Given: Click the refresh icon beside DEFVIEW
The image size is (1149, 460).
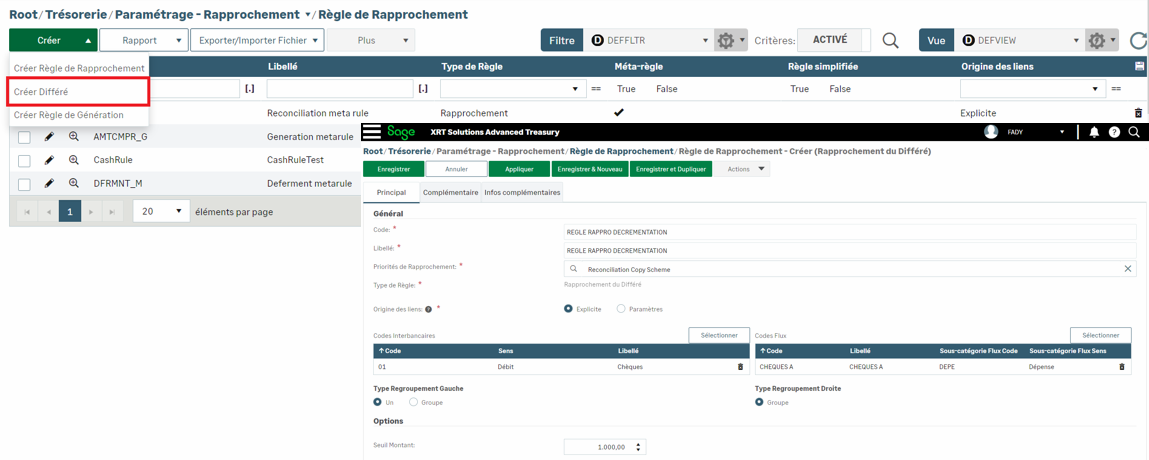Looking at the screenshot, I should click(1137, 41).
